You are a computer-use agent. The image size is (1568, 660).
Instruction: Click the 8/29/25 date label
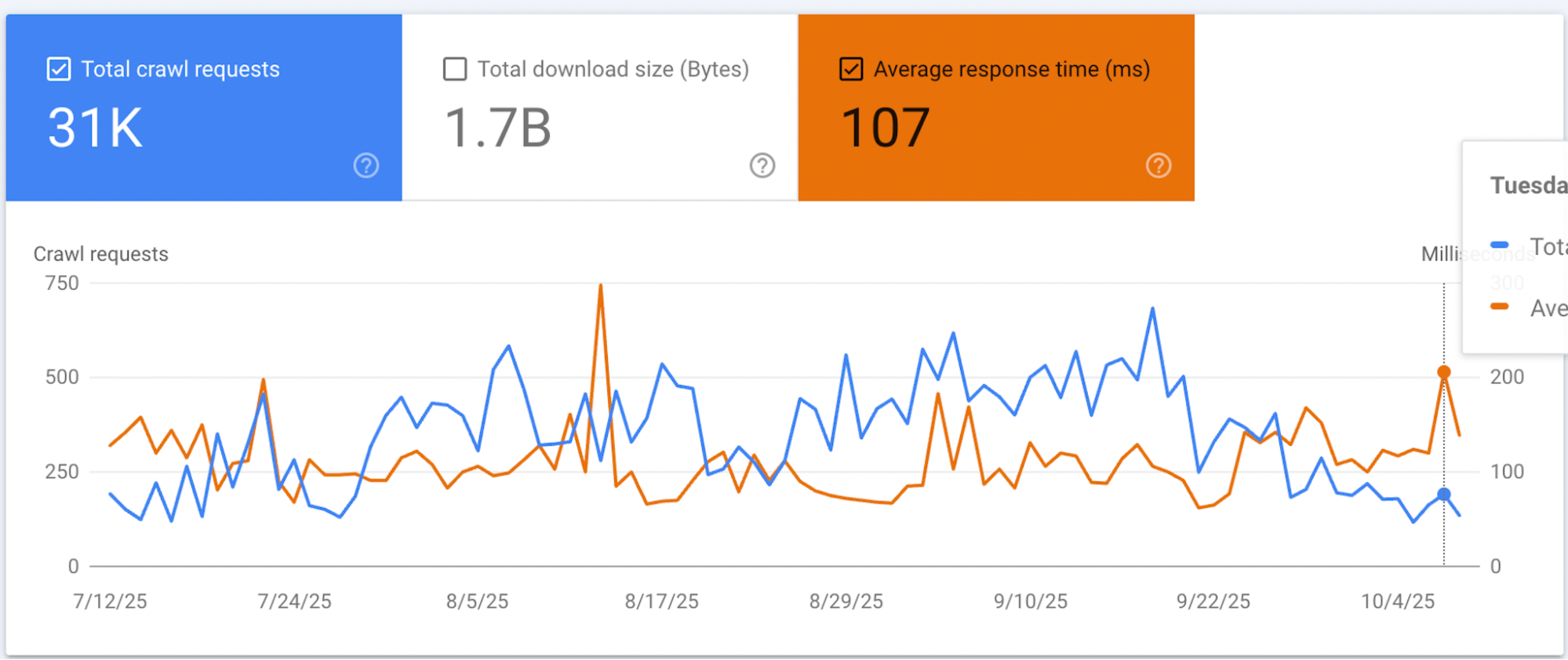coord(846,601)
